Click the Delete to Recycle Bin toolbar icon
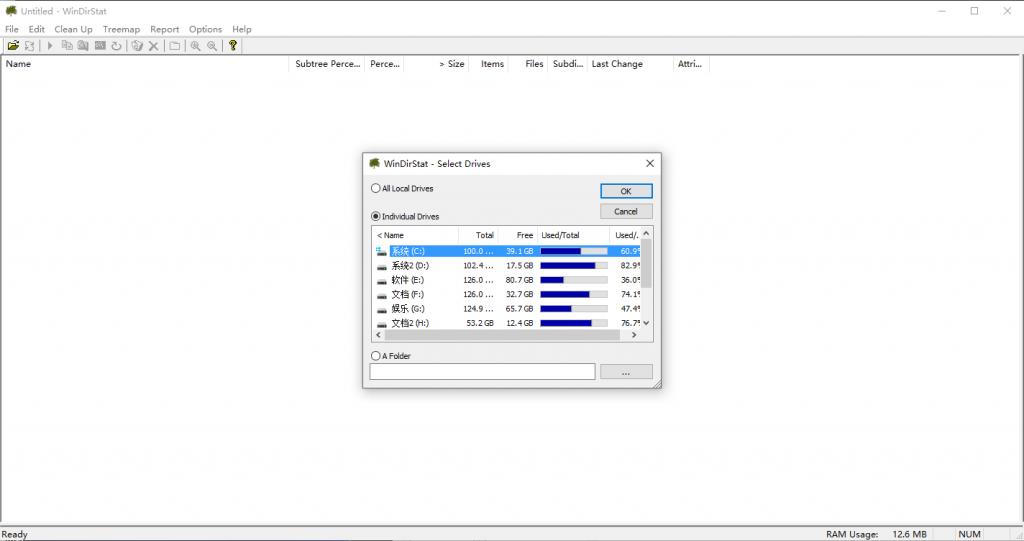1024x541 pixels. point(137,46)
